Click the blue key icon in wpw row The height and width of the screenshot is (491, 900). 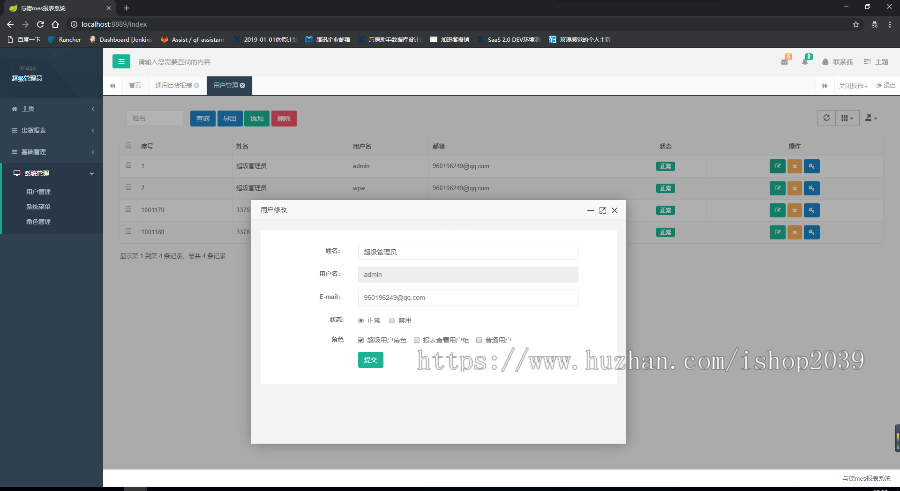(x=812, y=188)
